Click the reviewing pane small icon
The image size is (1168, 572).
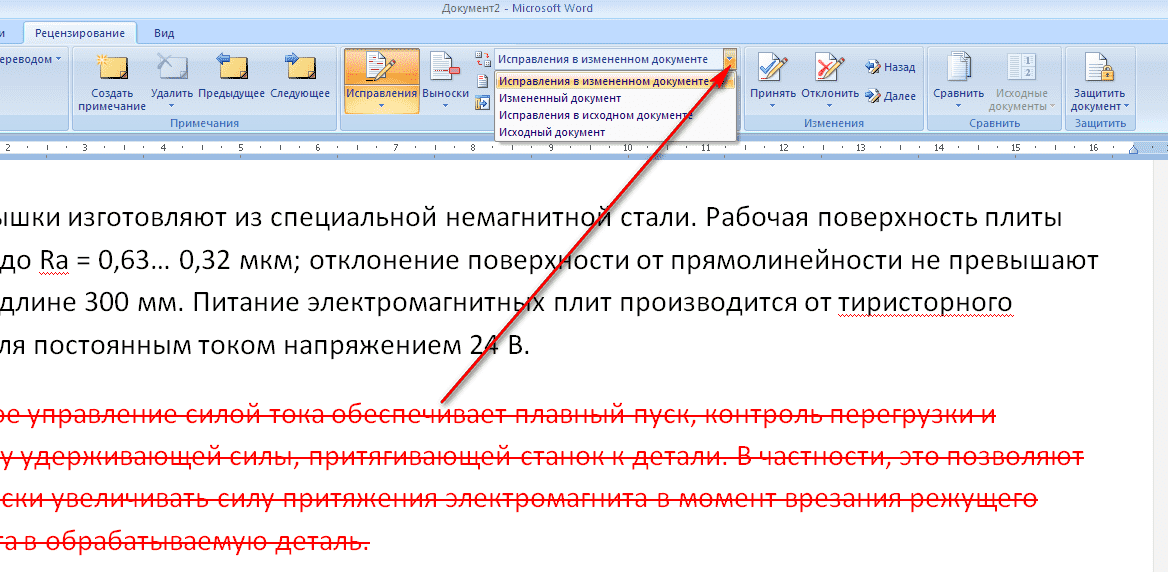[x=483, y=102]
